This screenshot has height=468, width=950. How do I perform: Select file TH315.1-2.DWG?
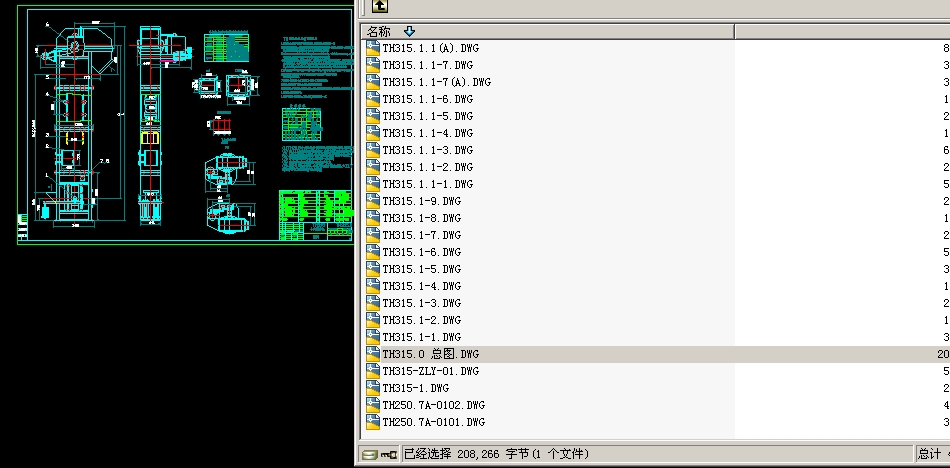(x=422, y=320)
